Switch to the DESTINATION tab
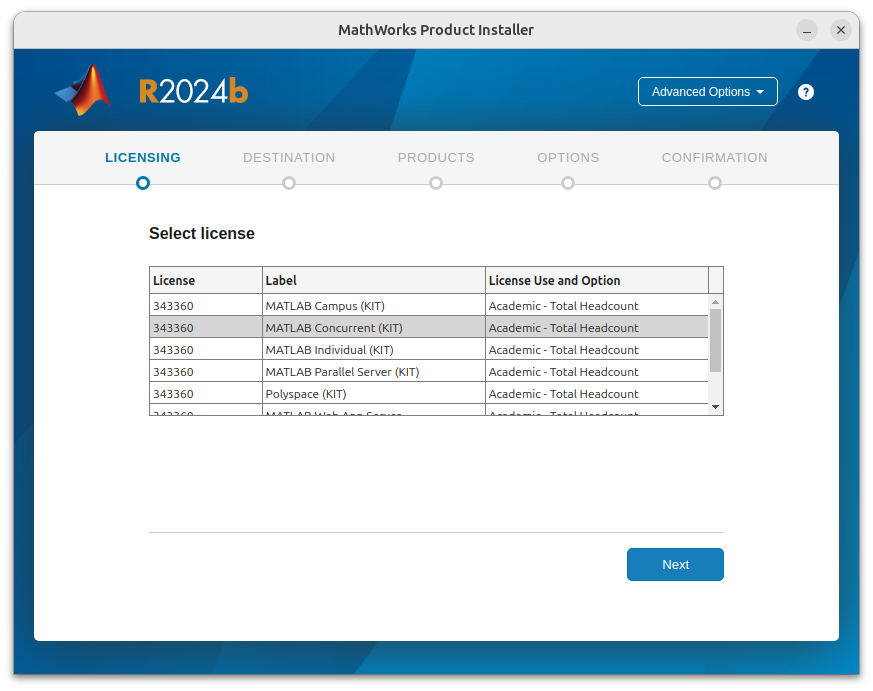 pyautogui.click(x=289, y=157)
